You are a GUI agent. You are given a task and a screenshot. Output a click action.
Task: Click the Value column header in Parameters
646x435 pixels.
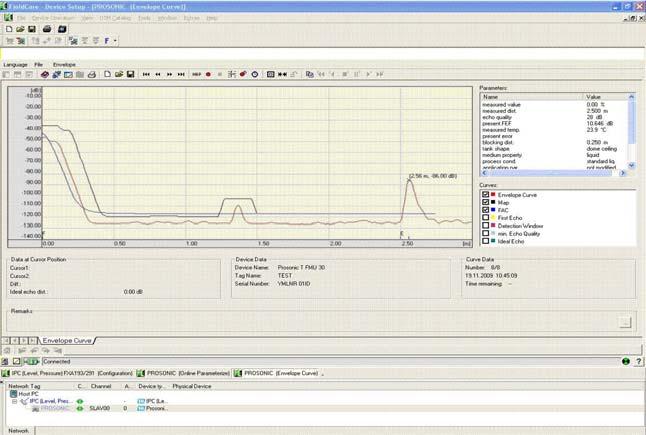(605, 97)
